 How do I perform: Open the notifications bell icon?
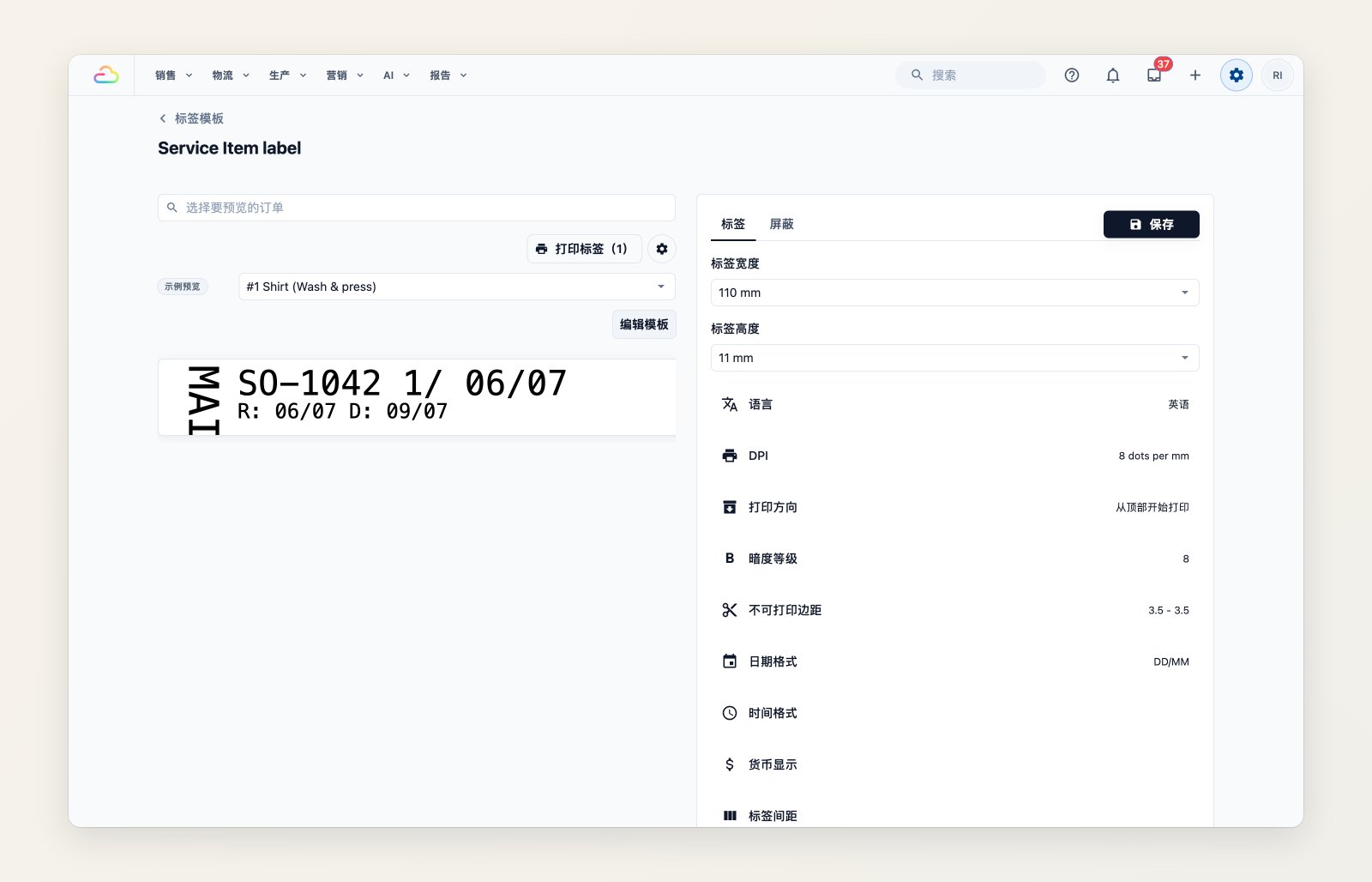click(x=1113, y=76)
